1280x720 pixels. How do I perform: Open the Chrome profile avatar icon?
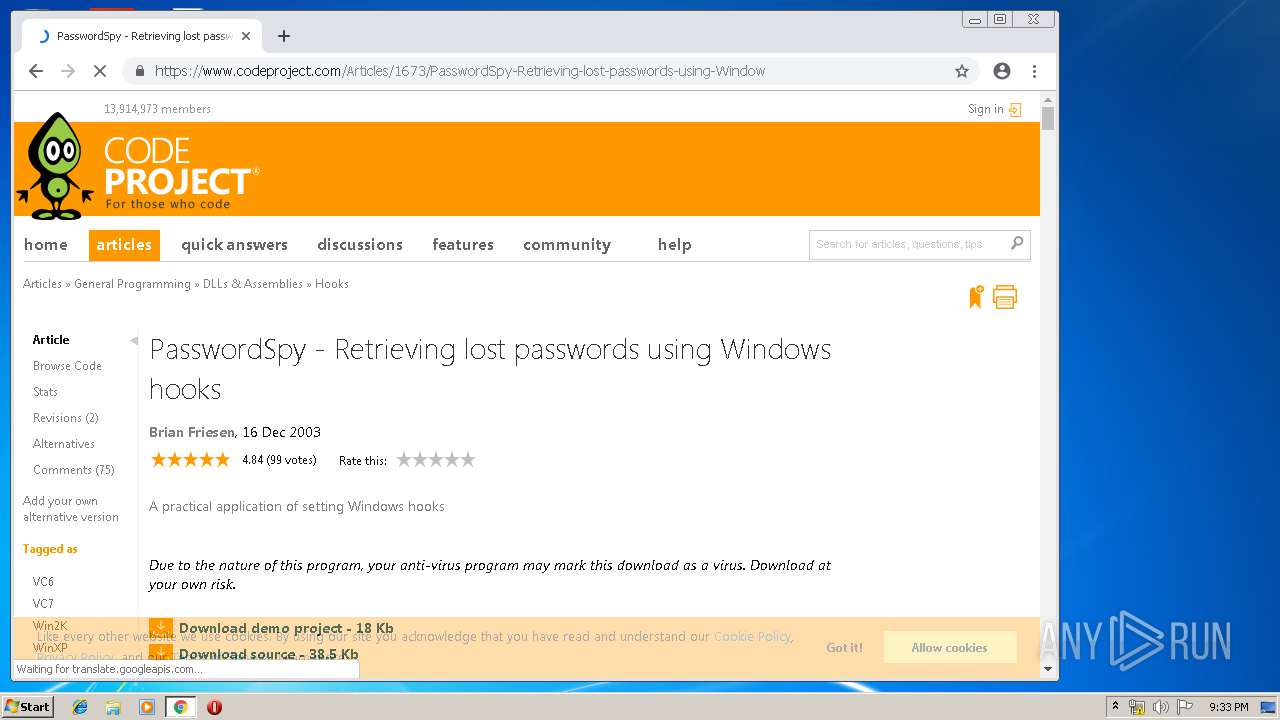(x=1002, y=71)
